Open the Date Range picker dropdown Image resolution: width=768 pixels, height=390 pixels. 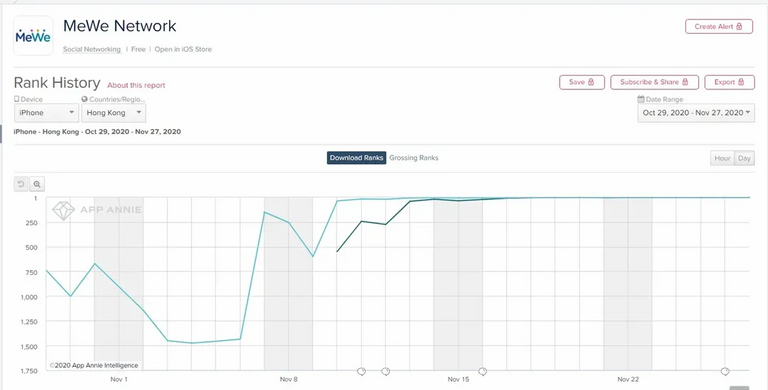[x=696, y=113]
